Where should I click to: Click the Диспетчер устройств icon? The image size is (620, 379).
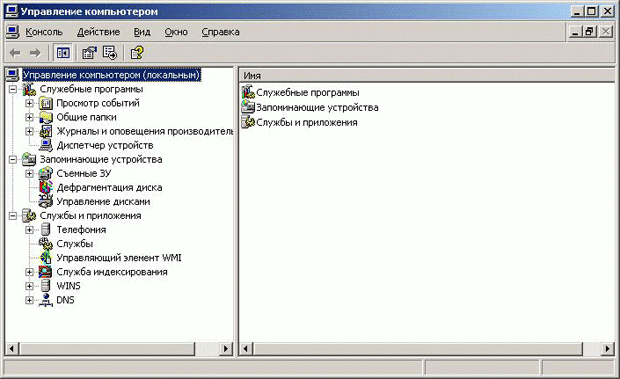click(46, 145)
